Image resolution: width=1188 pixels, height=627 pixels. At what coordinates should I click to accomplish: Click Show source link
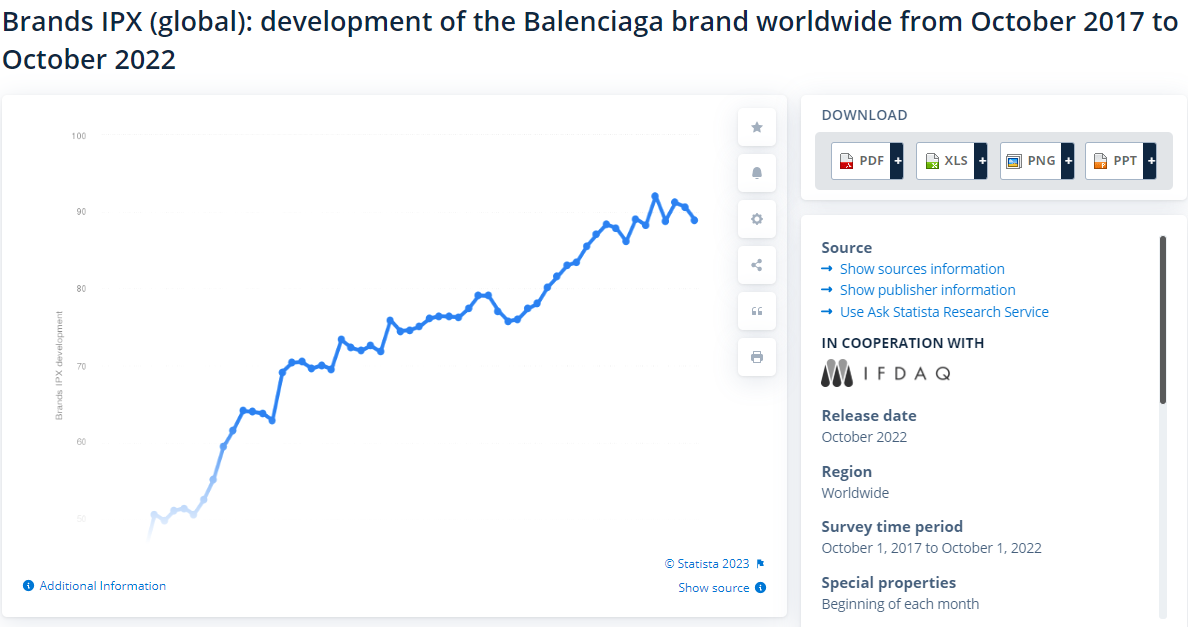(x=714, y=588)
